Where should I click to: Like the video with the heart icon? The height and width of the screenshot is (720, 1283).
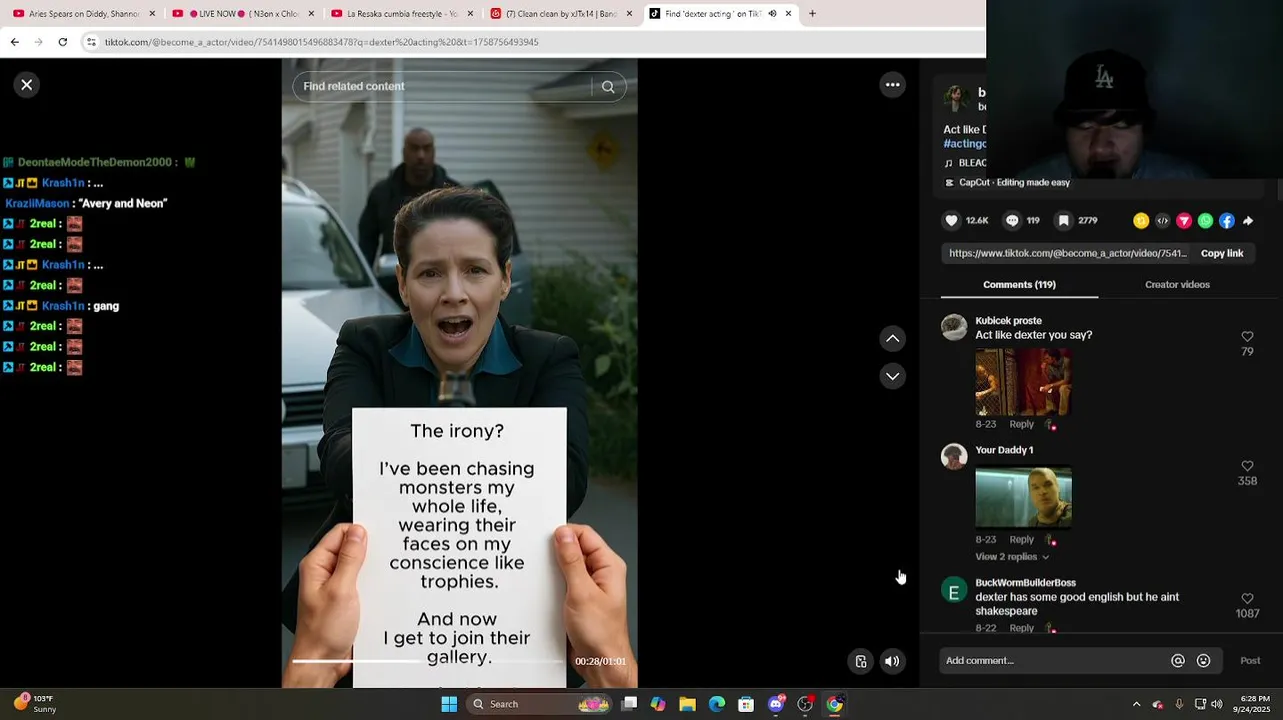[952, 221]
